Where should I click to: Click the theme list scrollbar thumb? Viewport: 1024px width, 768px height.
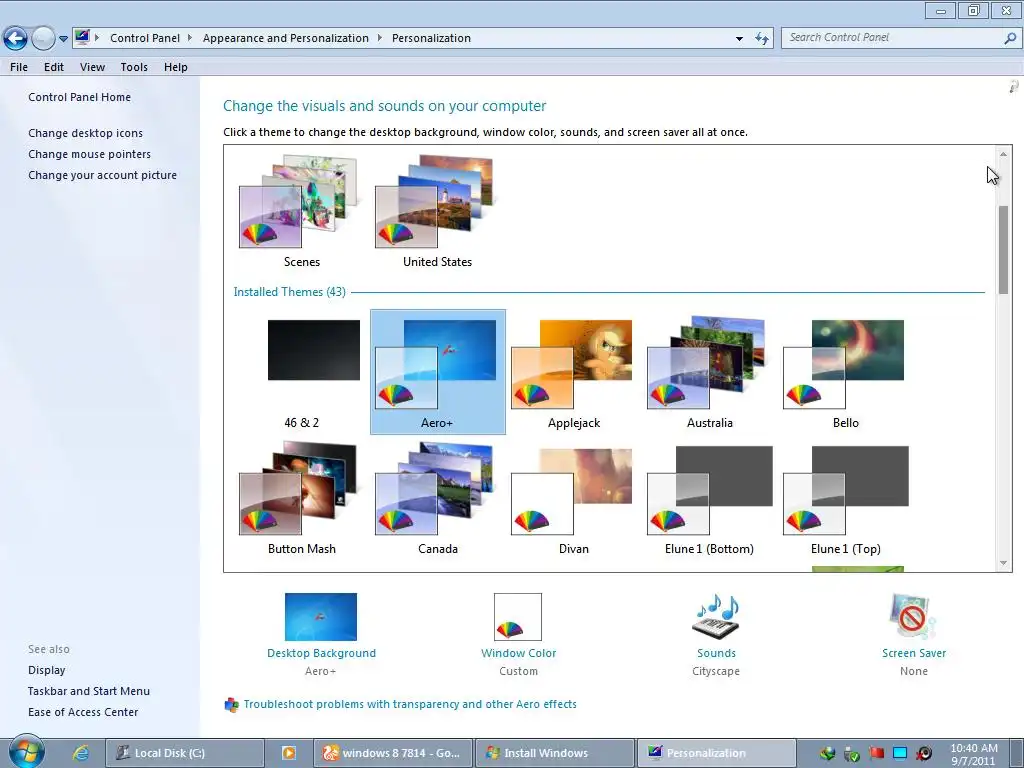(x=1003, y=249)
